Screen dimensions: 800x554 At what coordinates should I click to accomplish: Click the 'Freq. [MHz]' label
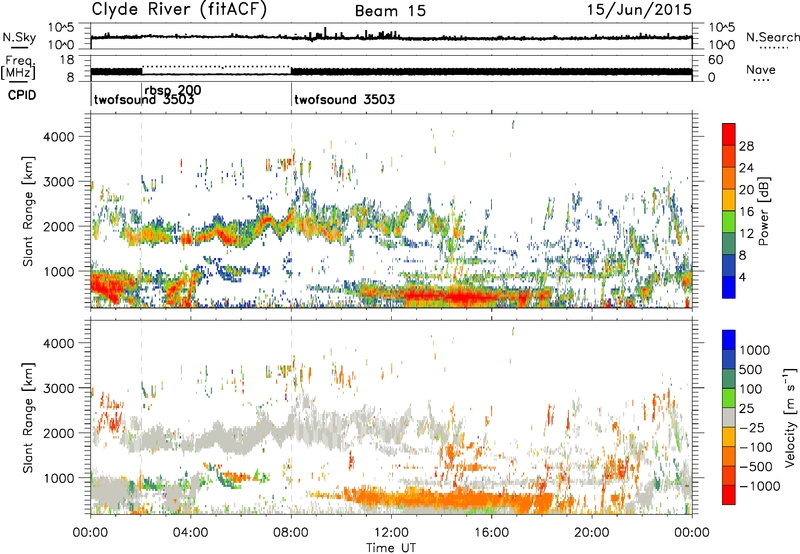tap(18, 67)
